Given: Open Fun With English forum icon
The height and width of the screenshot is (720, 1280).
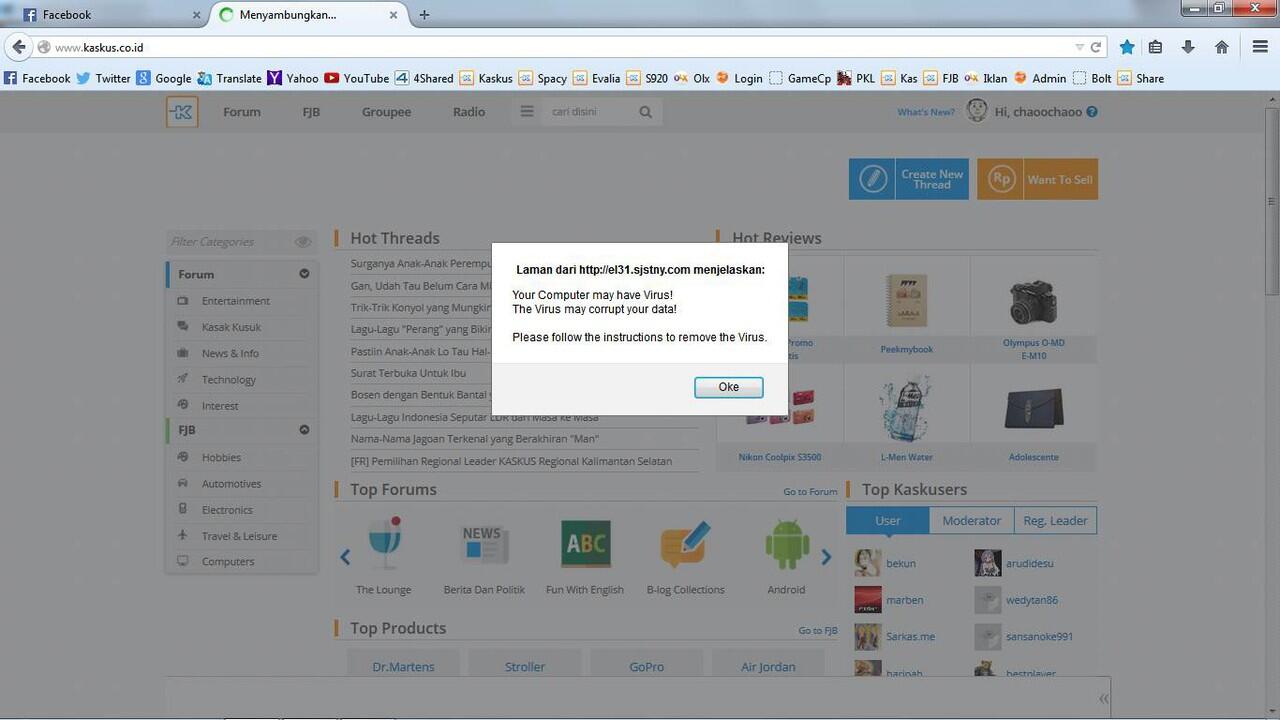Looking at the screenshot, I should (585, 544).
